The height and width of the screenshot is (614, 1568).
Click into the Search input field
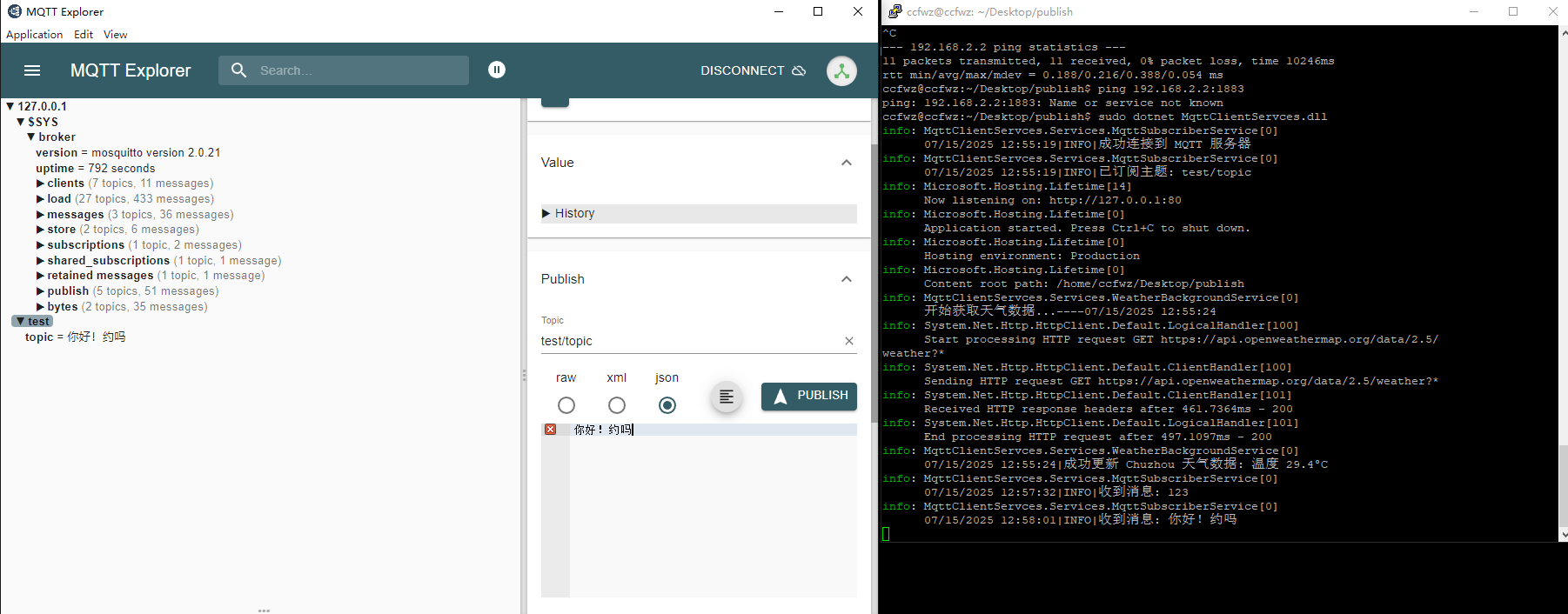(x=361, y=70)
